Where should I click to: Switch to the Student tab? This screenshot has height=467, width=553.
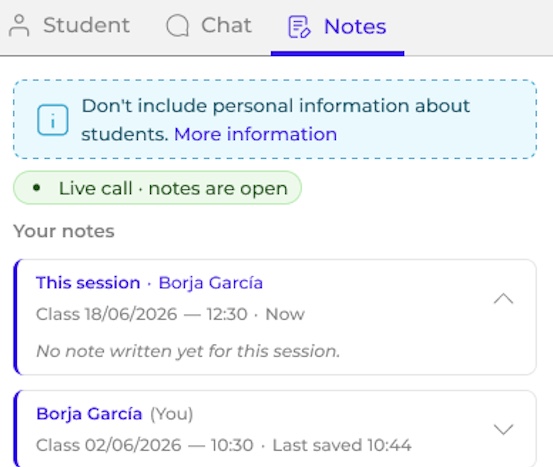click(69, 26)
